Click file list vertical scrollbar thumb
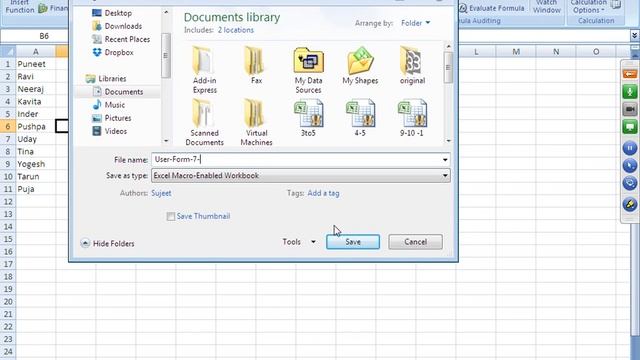Image resolution: width=640 pixels, height=360 pixels. [x=448, y=68]
